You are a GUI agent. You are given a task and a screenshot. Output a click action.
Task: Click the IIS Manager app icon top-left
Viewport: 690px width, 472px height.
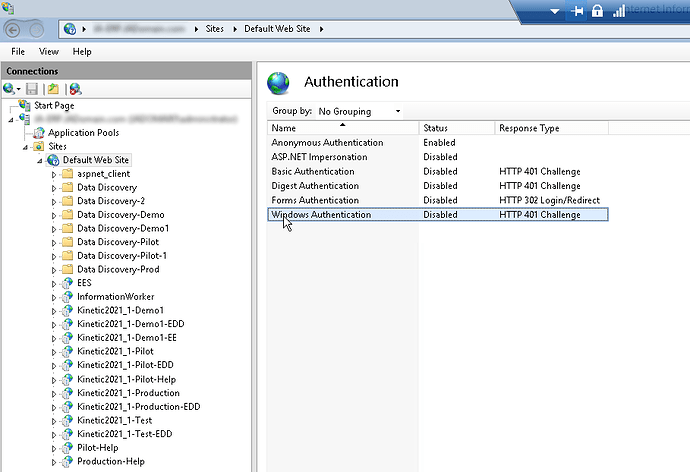(7, 7)
